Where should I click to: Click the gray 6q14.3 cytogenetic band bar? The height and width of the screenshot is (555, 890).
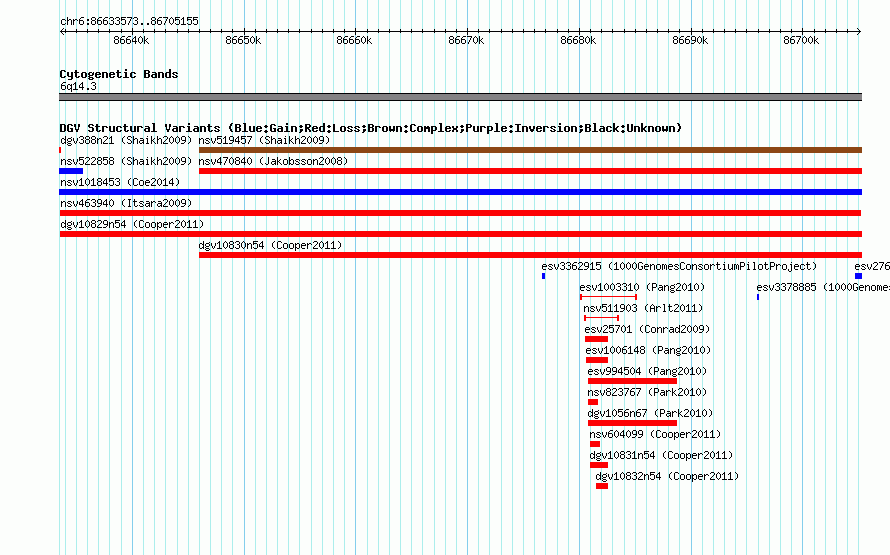point(460,97)
